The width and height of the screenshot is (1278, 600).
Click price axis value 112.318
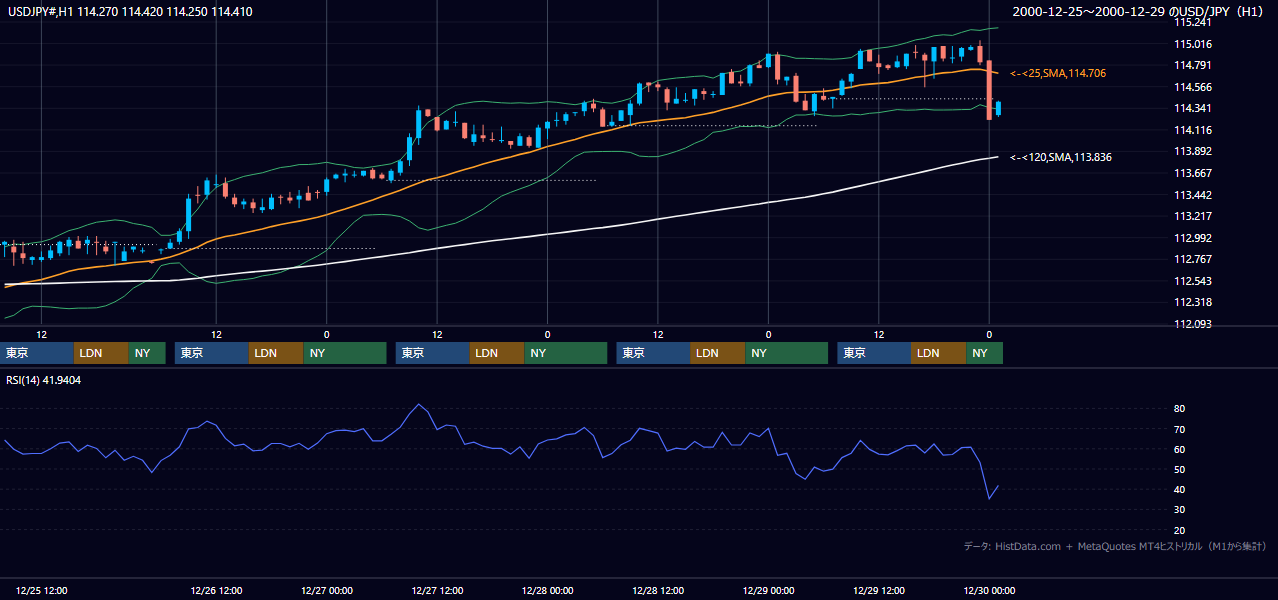[x=1193, y=302]
